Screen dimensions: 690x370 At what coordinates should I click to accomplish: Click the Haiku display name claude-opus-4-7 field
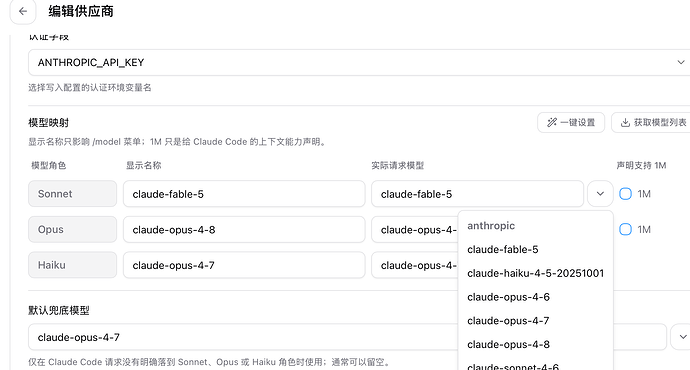(244, 265)
